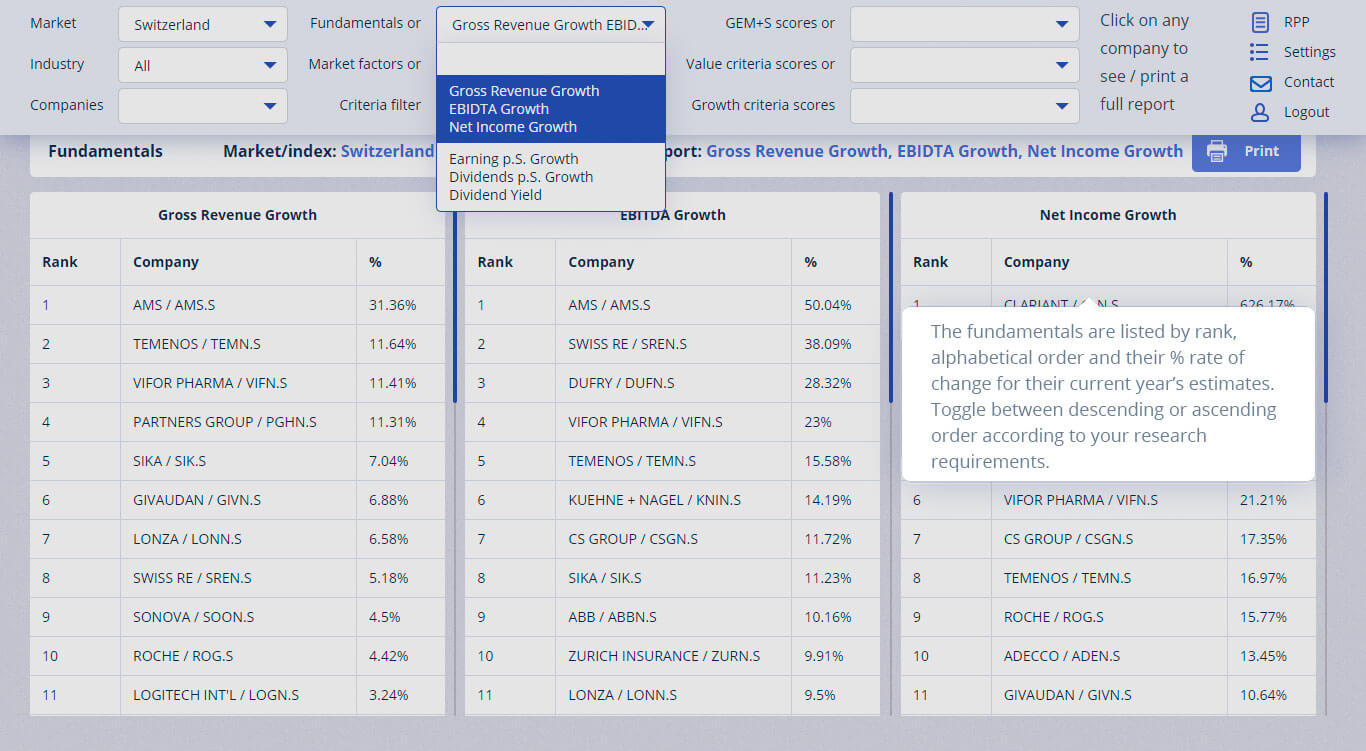Click the Logout user icon

point(1260,112)
